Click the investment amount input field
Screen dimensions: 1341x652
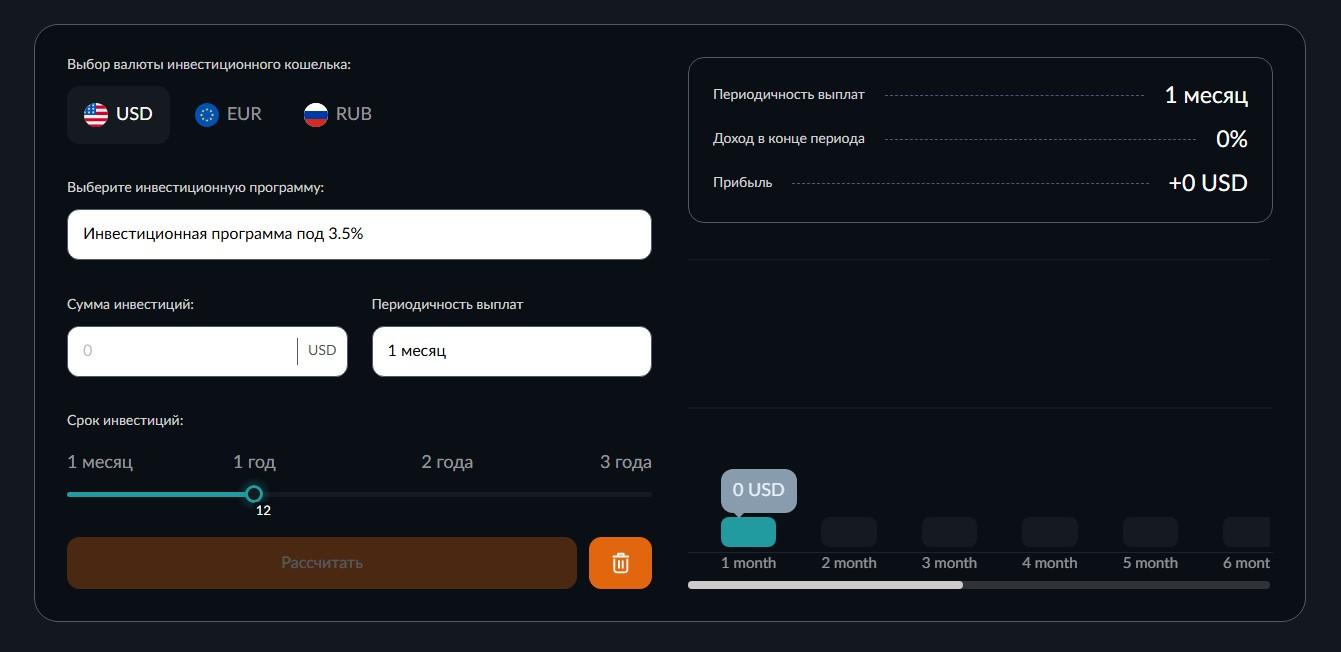[x=183, y=351]
